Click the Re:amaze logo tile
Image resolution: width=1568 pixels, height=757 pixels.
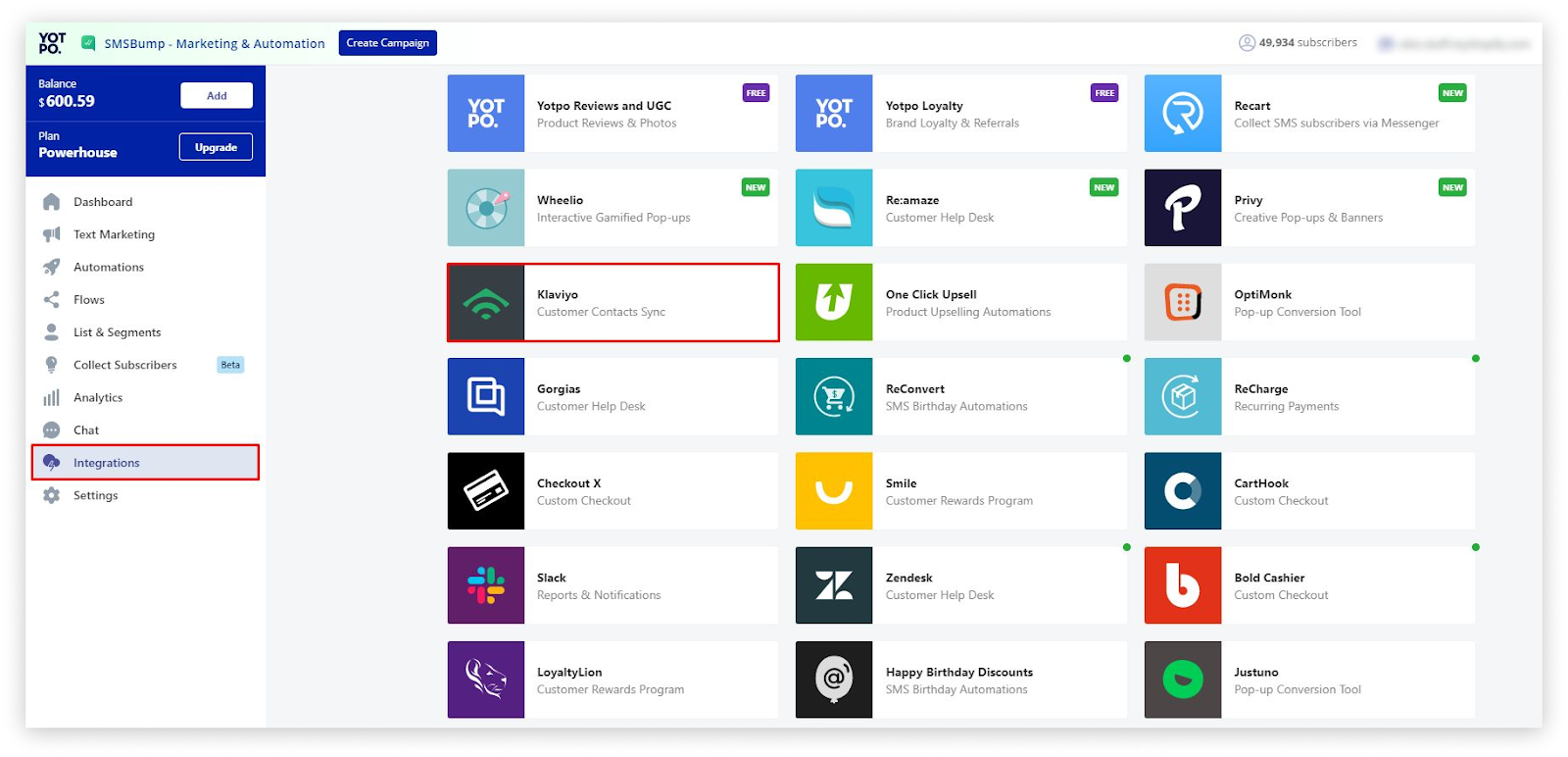click(x=834, y=208)
